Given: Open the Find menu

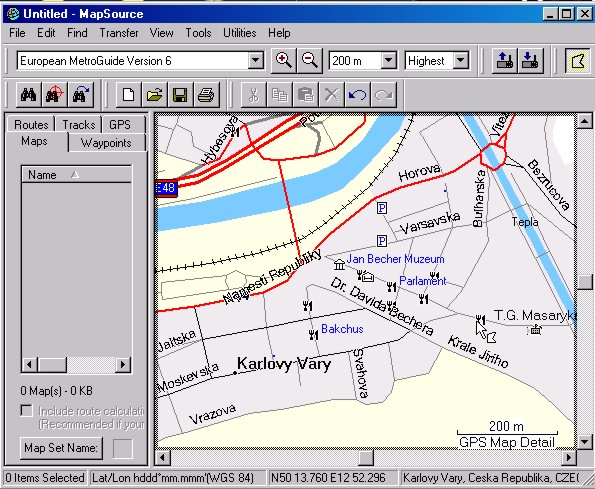Looking at the screenshot, I should click(77, 33).
